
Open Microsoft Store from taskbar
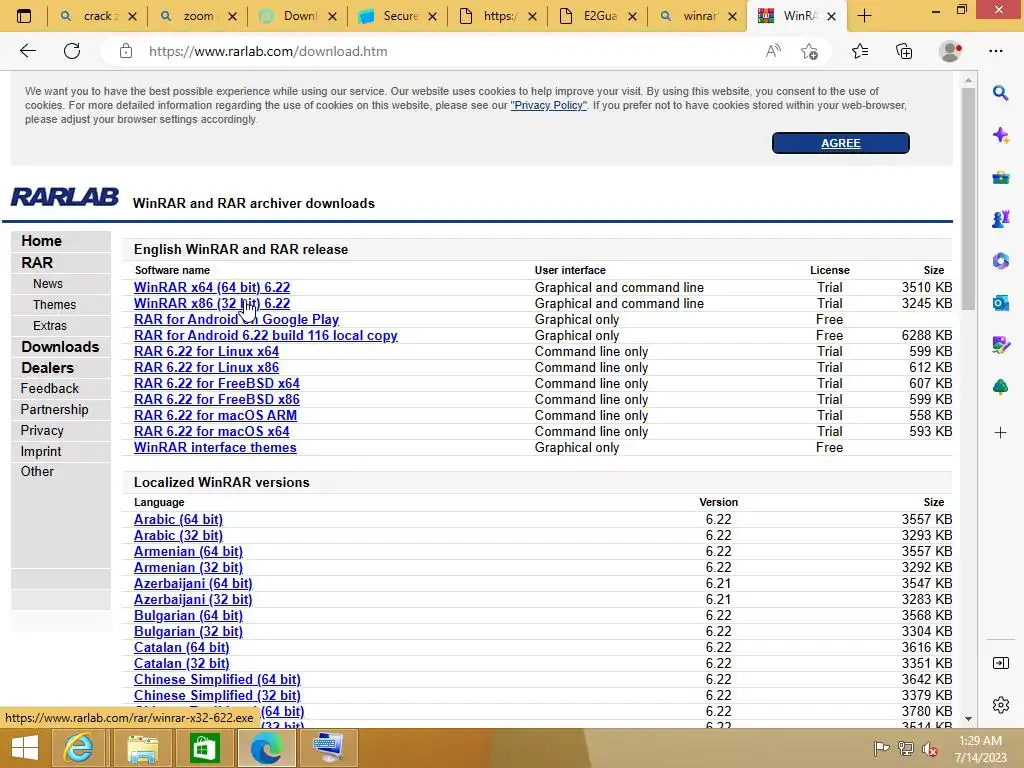click(204, 748)
